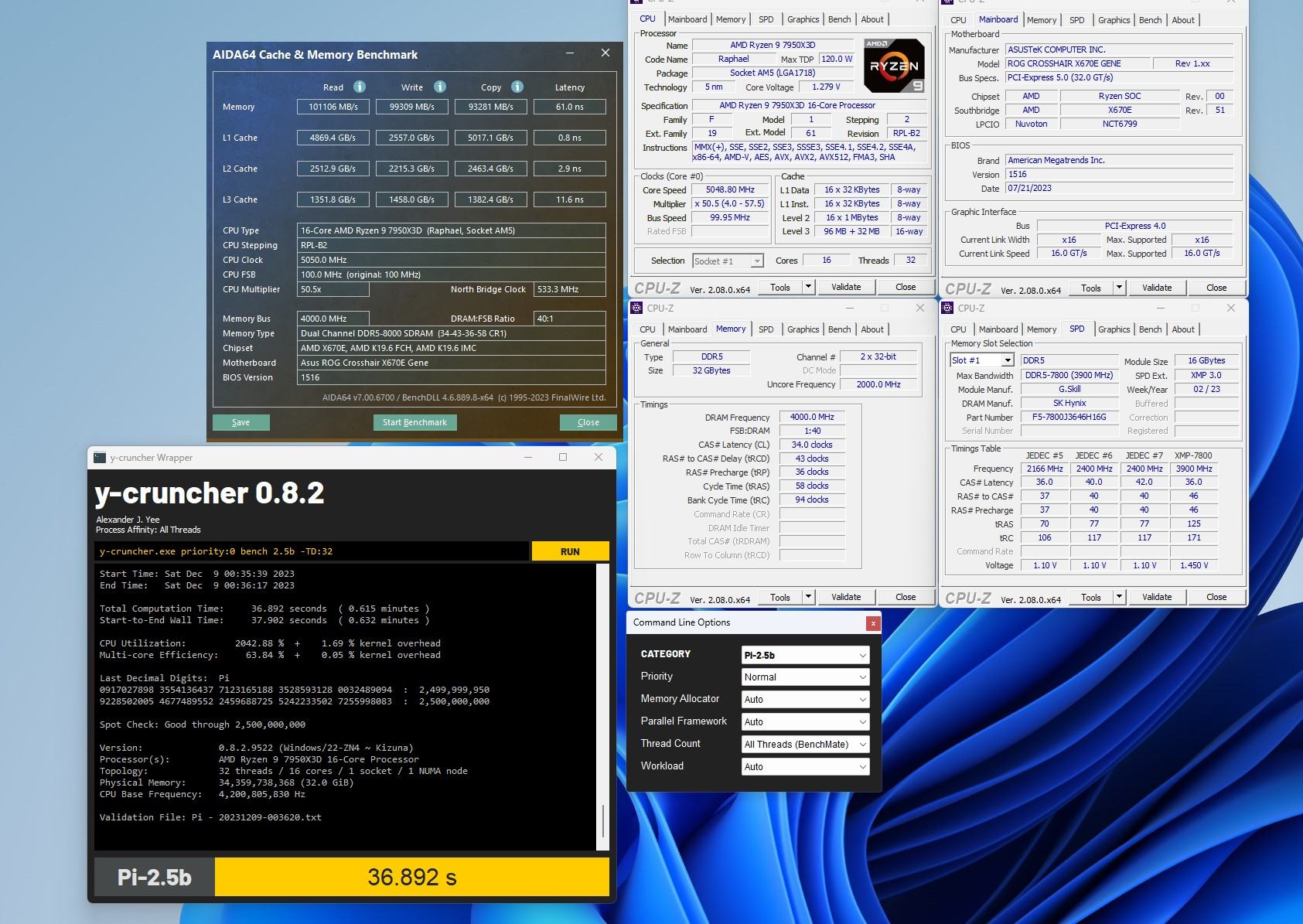Switch to SPD tab in CPU-Z Memory window
This screenshot has width=1303, height=924.
(766, 329)
